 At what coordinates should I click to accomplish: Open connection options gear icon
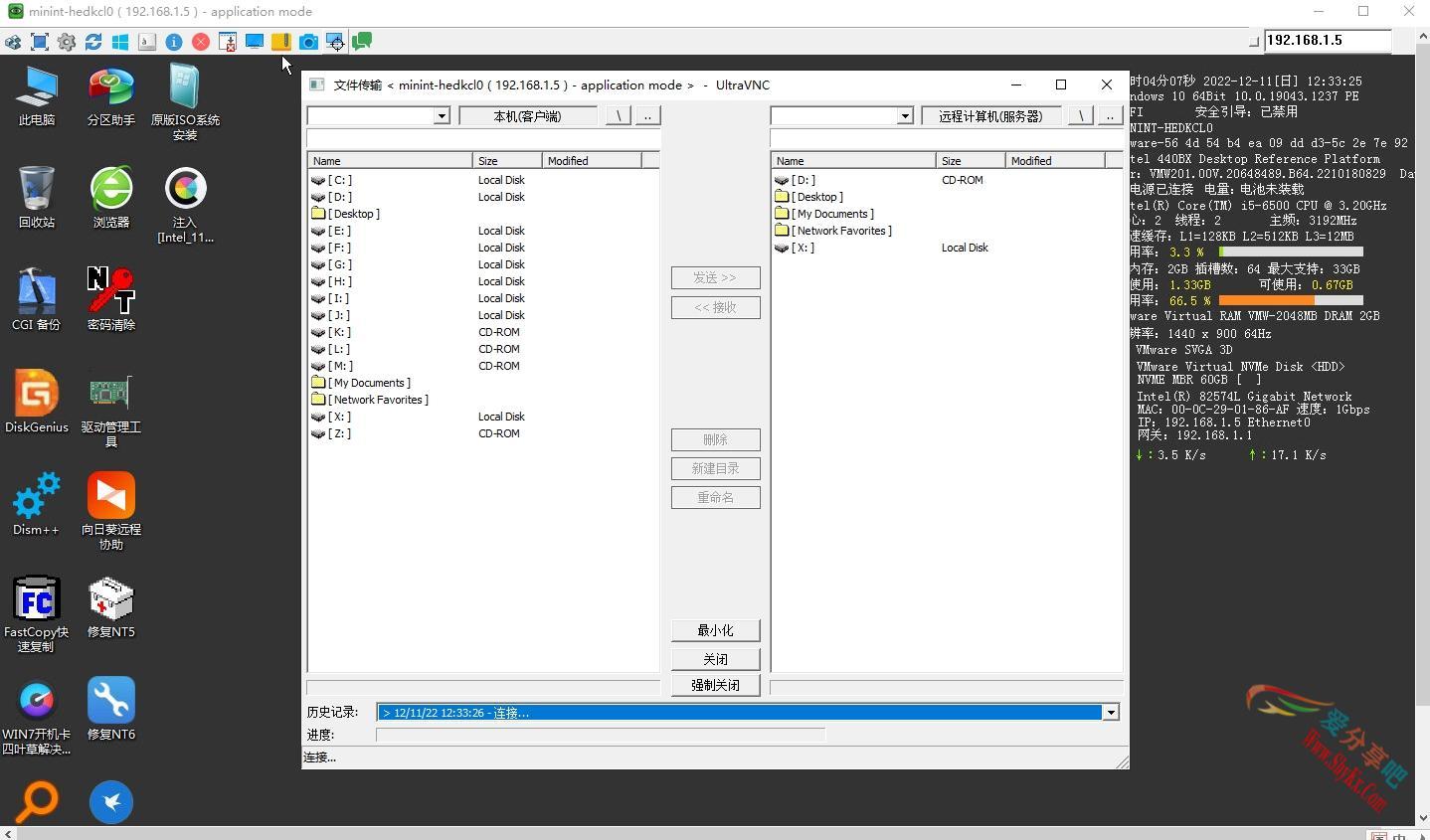point(67,42)
